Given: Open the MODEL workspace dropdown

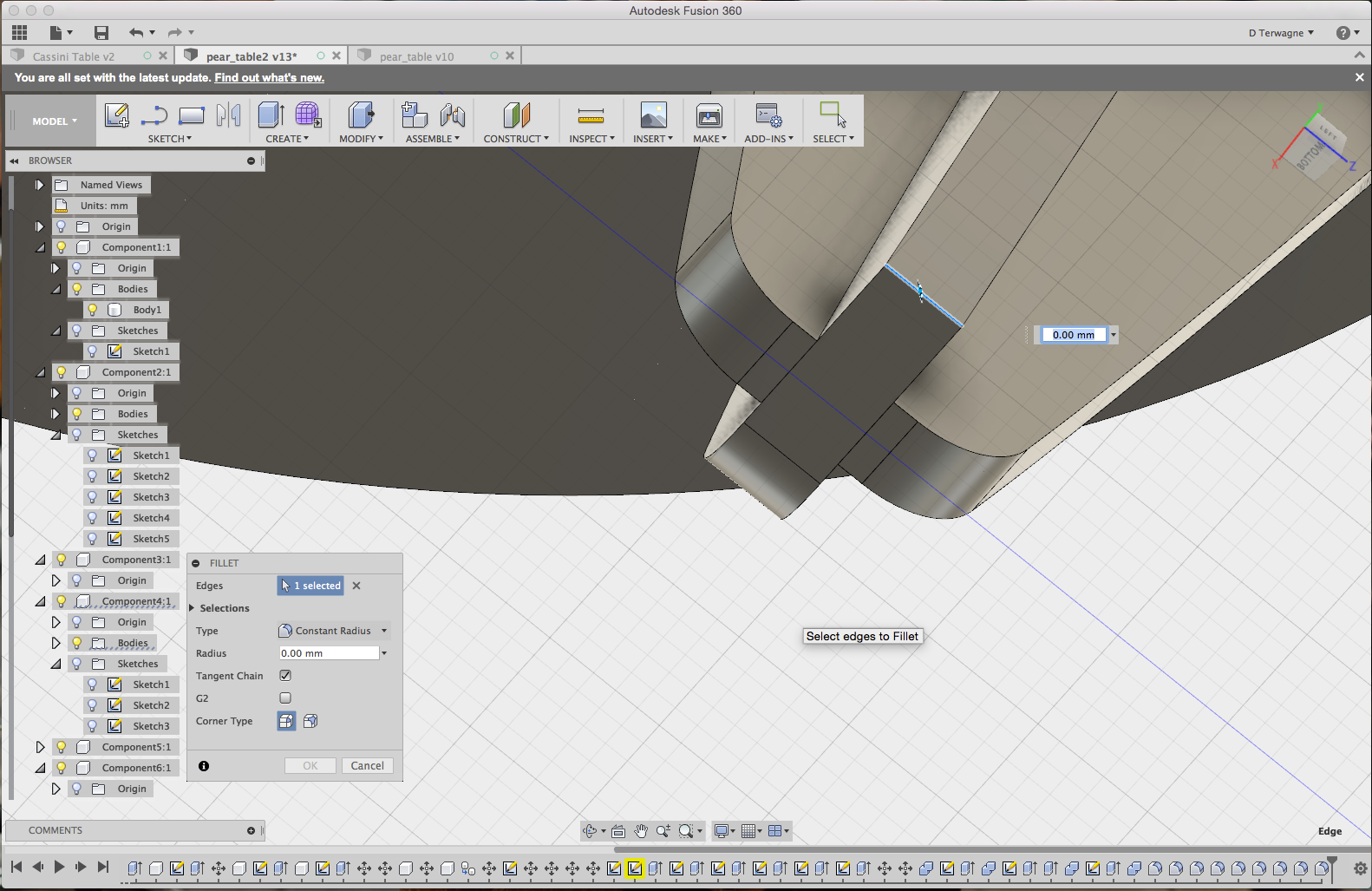Looking at the screenshot, I should click(x=55, y=121).
